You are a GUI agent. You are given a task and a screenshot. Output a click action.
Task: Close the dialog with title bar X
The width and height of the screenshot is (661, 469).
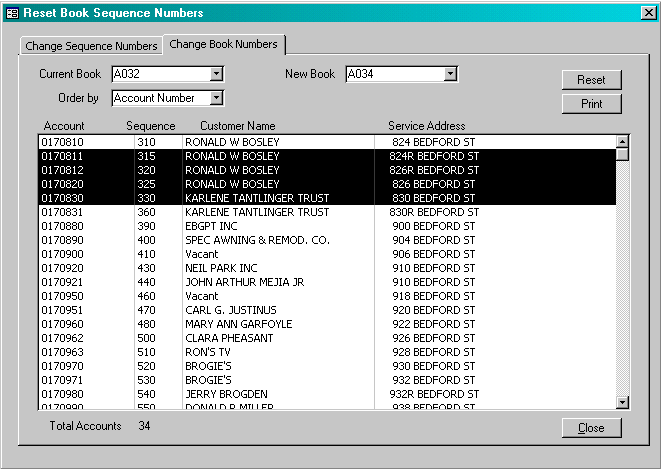[x=647, y=13]
